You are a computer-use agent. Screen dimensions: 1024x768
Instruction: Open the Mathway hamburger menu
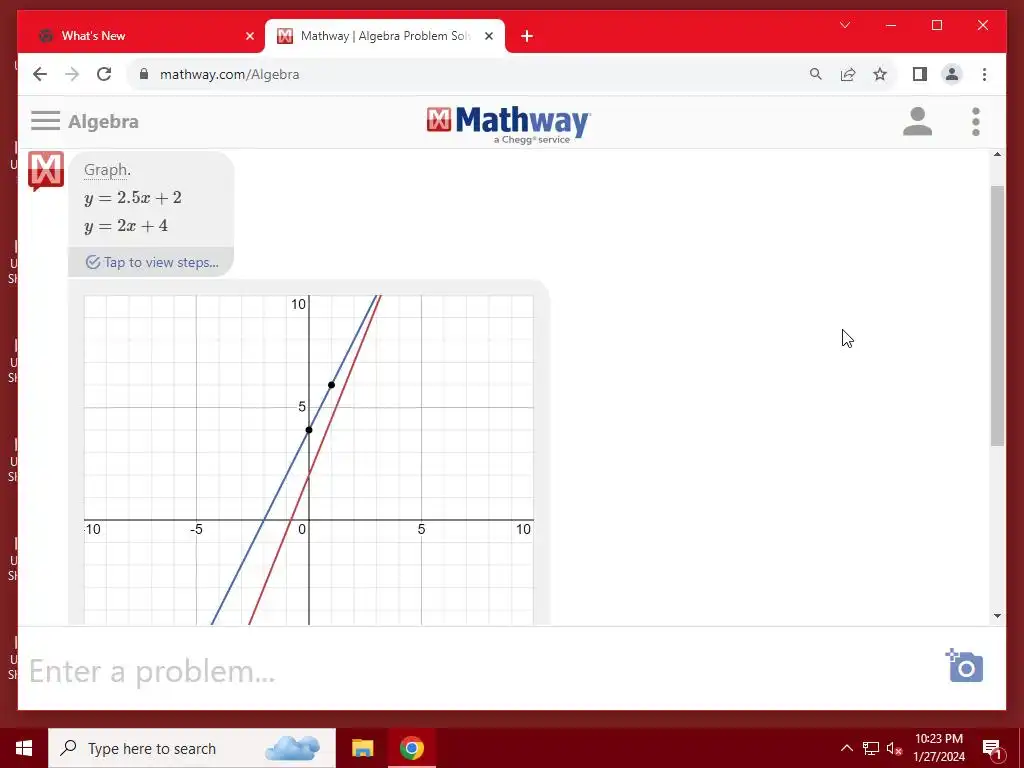pos(45,121)
